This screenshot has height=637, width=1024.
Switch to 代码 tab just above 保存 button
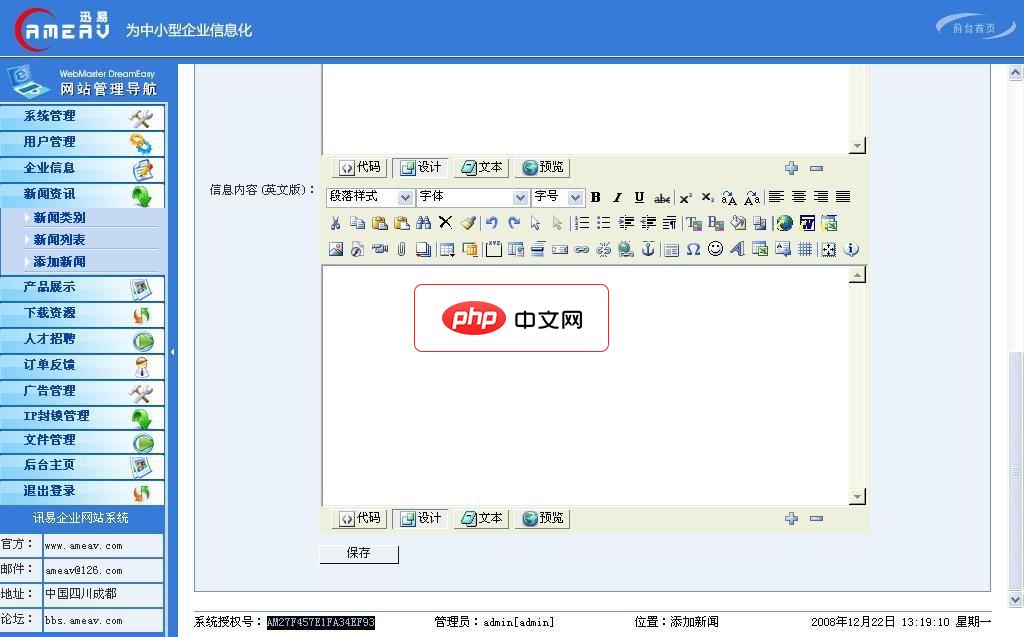(x=359, y=518)
